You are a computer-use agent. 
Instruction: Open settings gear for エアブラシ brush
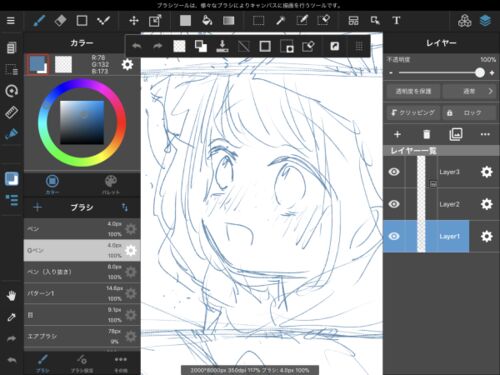[x=131, y=336]
